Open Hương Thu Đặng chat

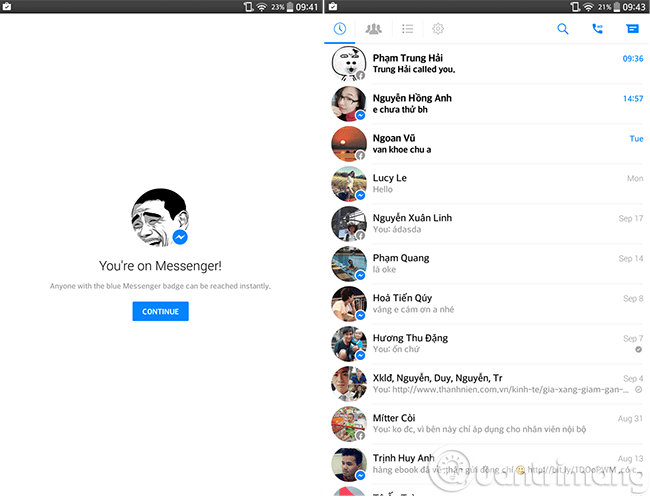tap(487, 343)
